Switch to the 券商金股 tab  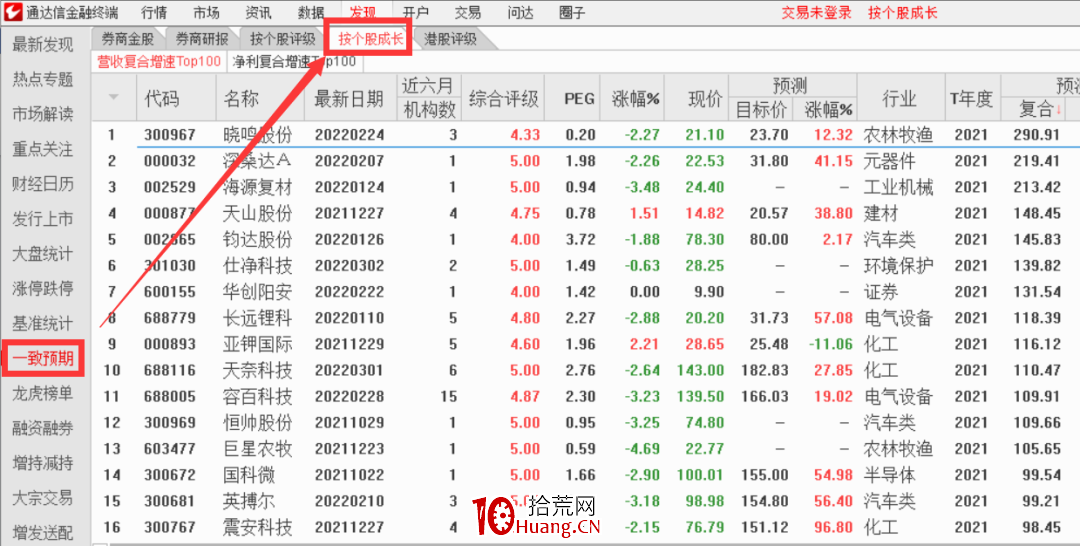click(127, 39)
